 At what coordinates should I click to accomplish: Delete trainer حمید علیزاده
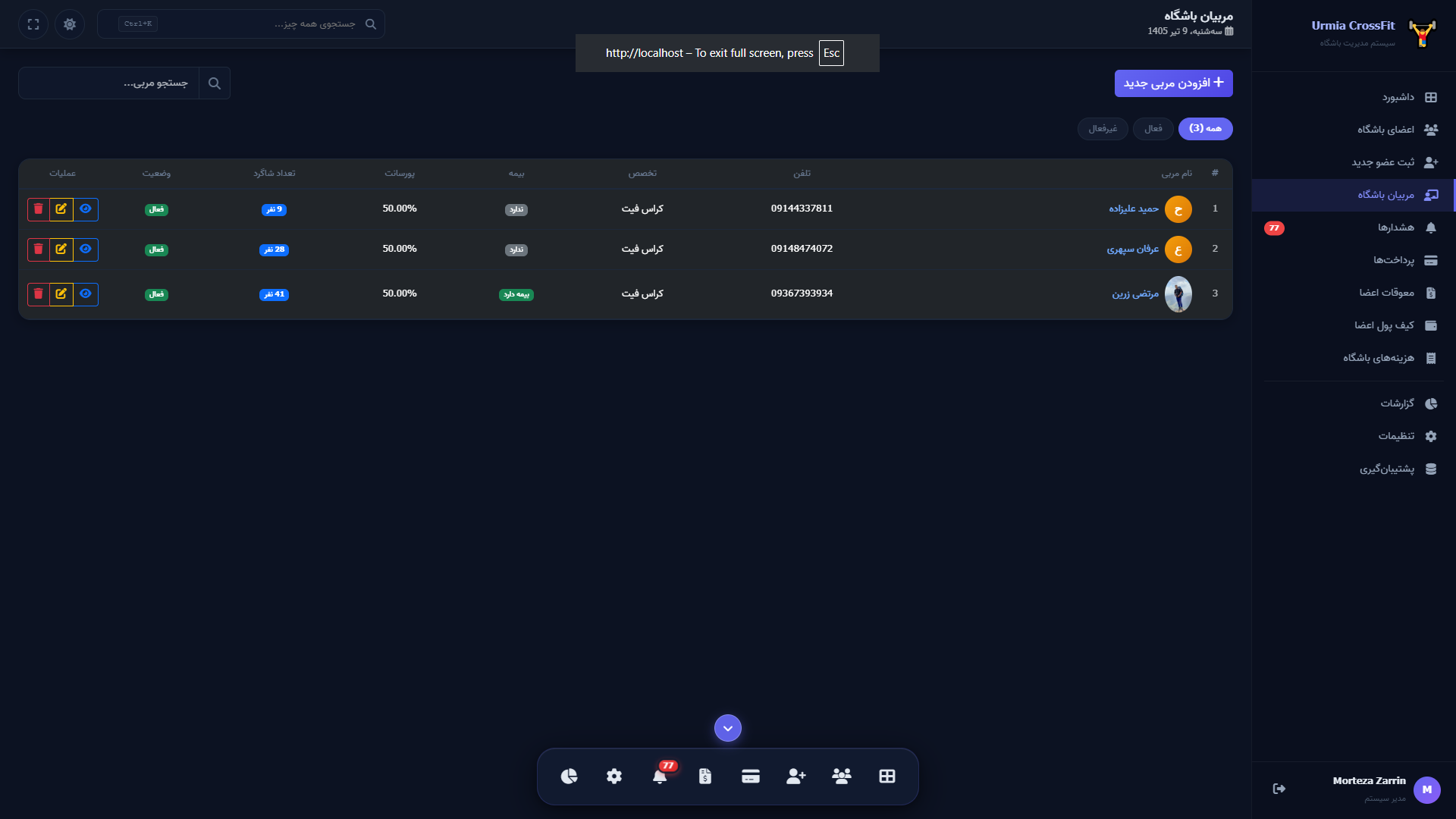[x=39, y=209]
